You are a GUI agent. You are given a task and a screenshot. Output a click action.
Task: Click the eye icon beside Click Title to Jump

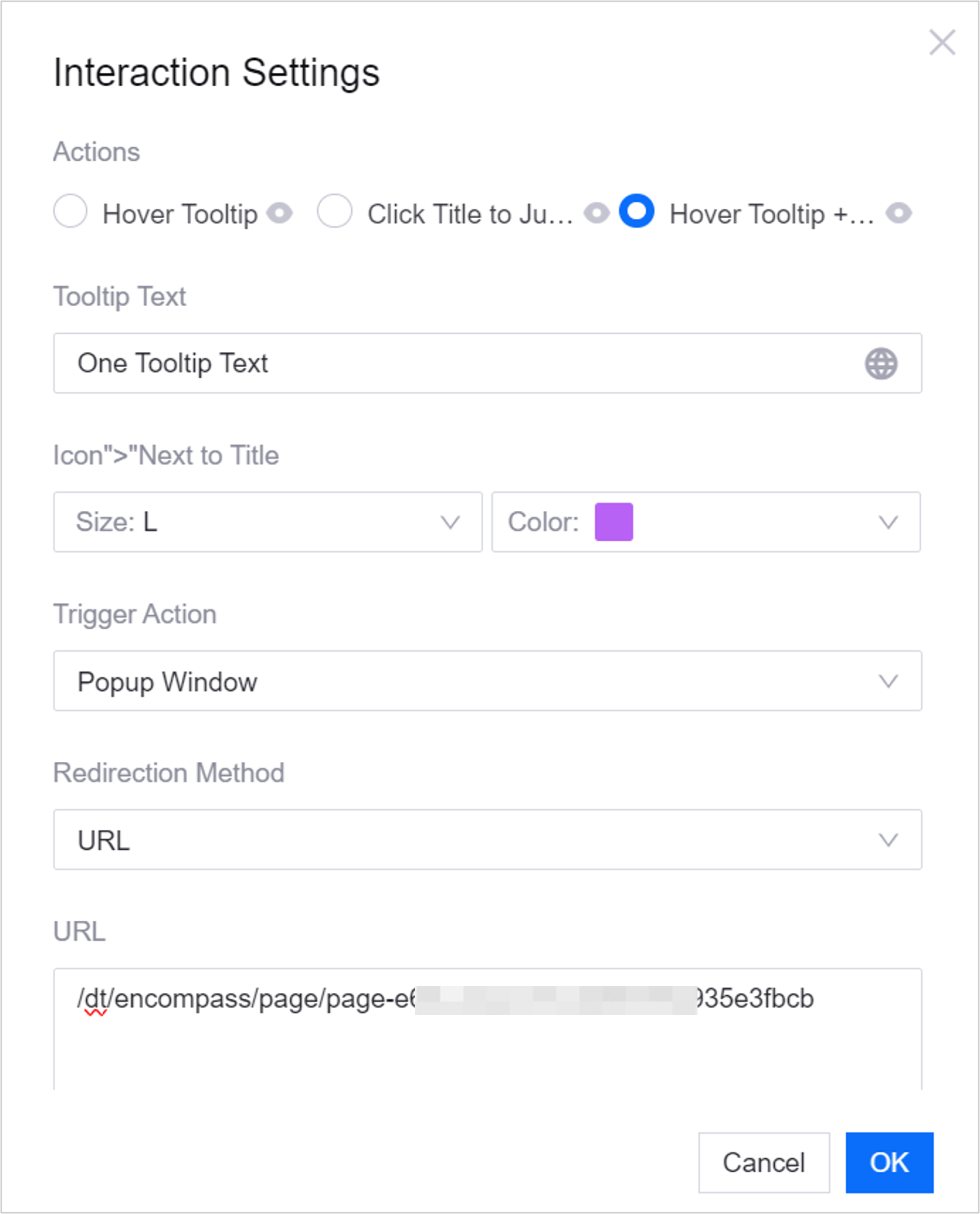pos(597,213)
